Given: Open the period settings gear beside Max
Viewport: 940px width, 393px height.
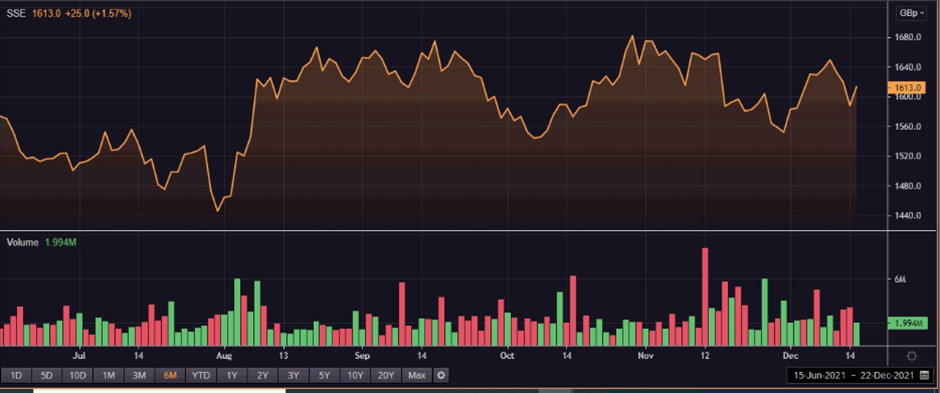Looking at the screenshot, I should coord(441,376).
